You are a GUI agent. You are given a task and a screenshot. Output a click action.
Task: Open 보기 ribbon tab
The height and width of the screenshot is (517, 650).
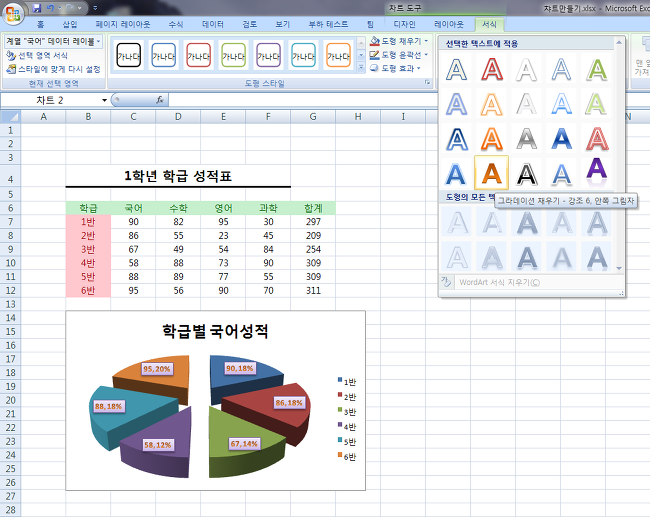point(283,24)
